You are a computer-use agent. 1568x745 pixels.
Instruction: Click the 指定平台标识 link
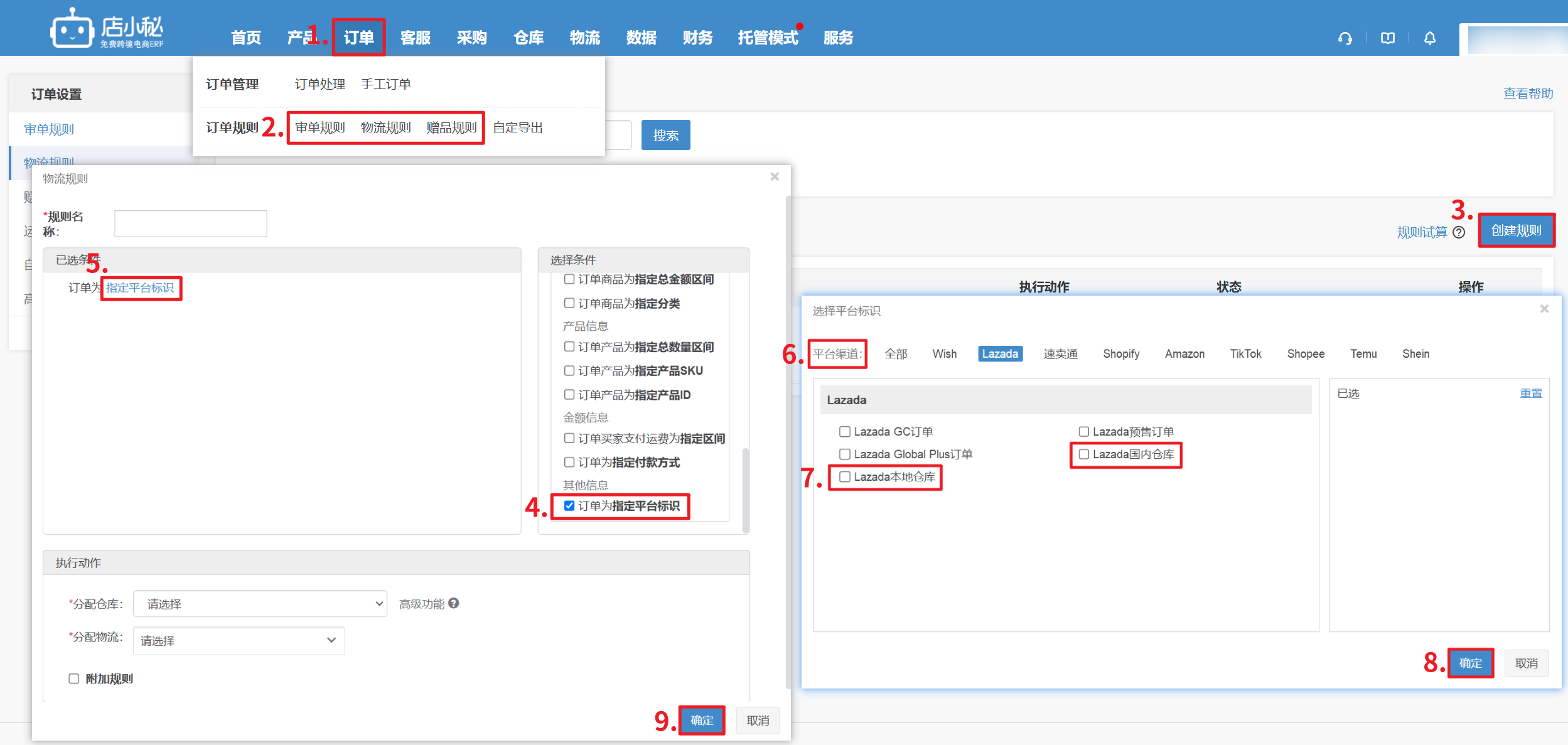click(x=140, y=288)
